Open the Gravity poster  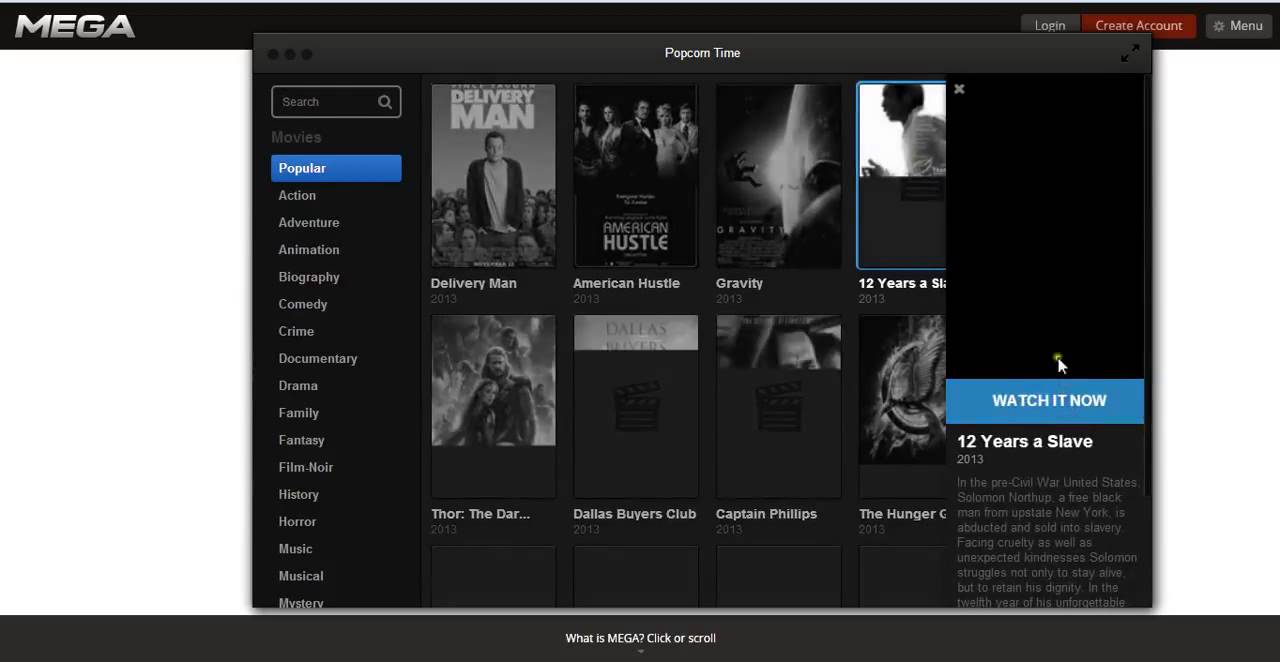(778, 175)
